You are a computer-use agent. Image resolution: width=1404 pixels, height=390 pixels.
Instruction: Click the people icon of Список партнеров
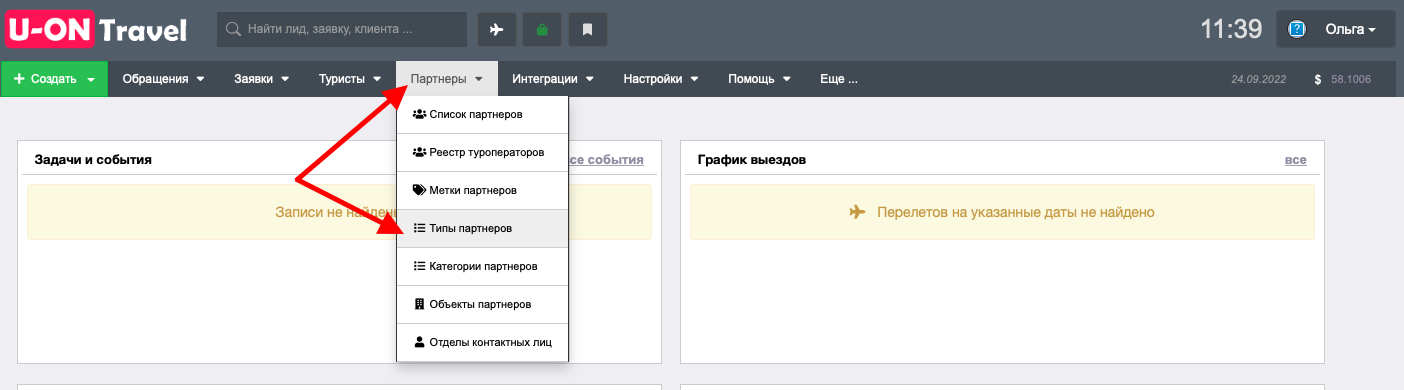419,115
